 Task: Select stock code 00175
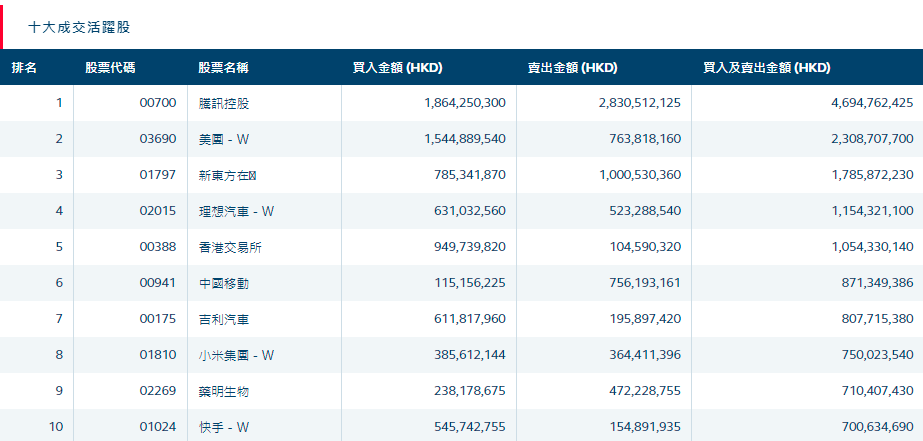[x=158, y=319]
